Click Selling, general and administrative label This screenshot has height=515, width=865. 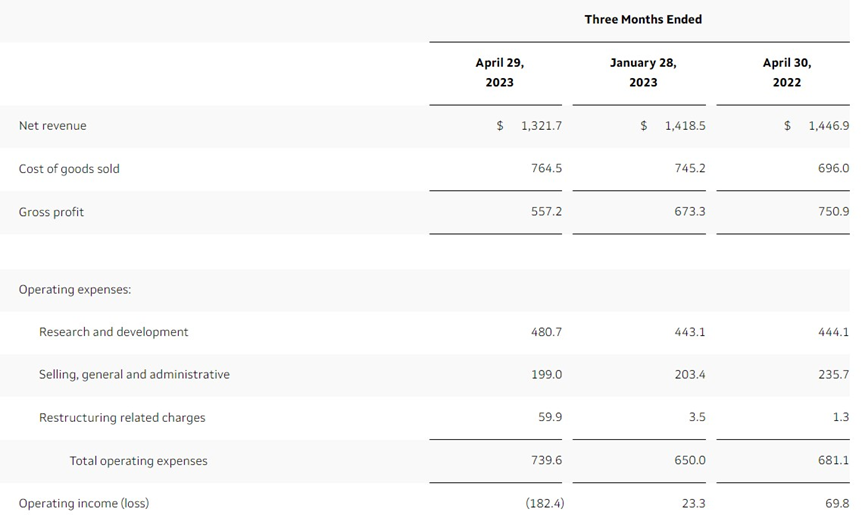pyautogui.click(x=134, y=374)
